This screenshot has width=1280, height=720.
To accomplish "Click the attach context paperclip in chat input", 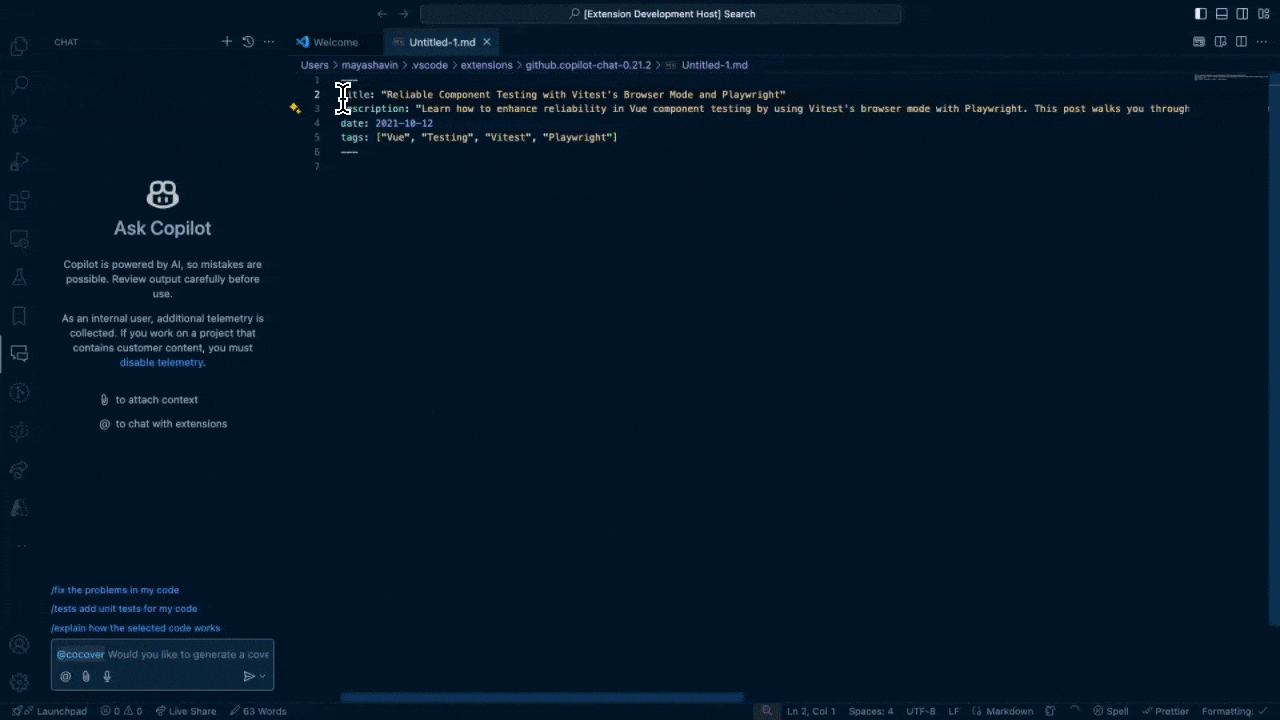I will coord(86,676).
